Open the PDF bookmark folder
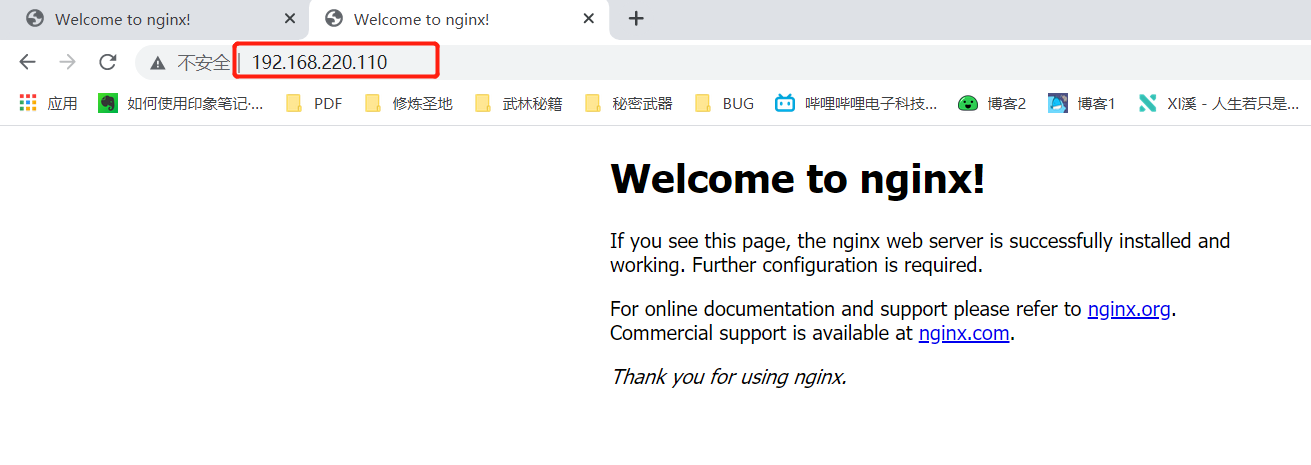1311x465 pixels. [x=314, y=102]
